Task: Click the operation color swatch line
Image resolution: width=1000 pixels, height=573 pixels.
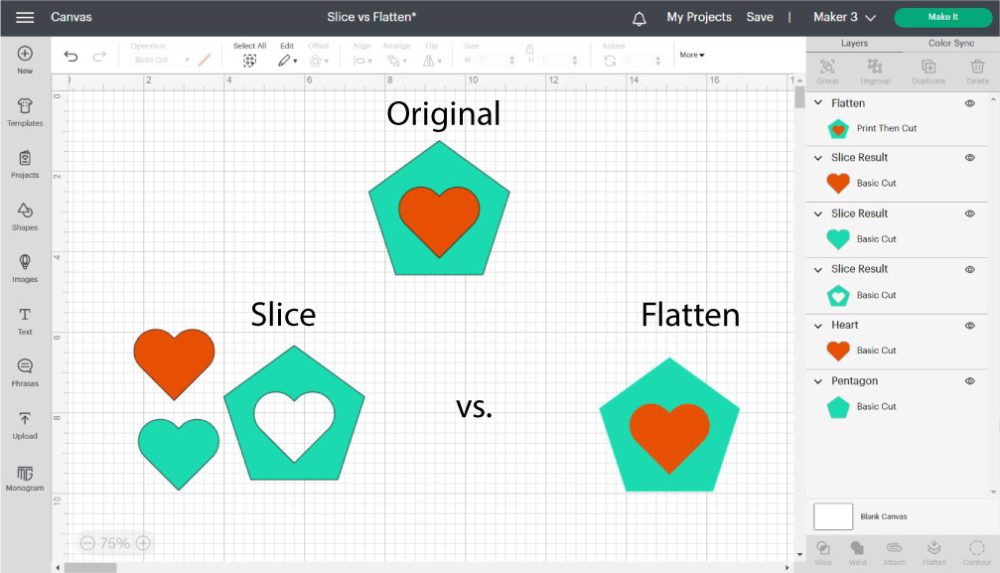Action: 205,60
